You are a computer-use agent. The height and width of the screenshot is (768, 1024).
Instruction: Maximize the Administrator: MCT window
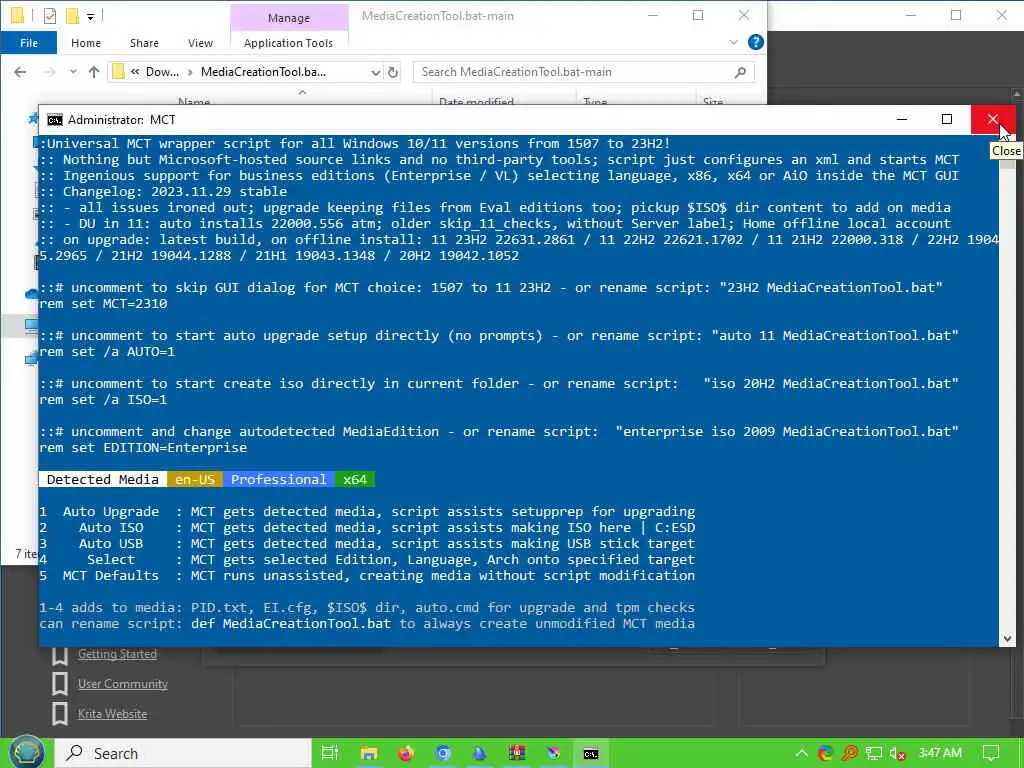click(x=947, y=119)
